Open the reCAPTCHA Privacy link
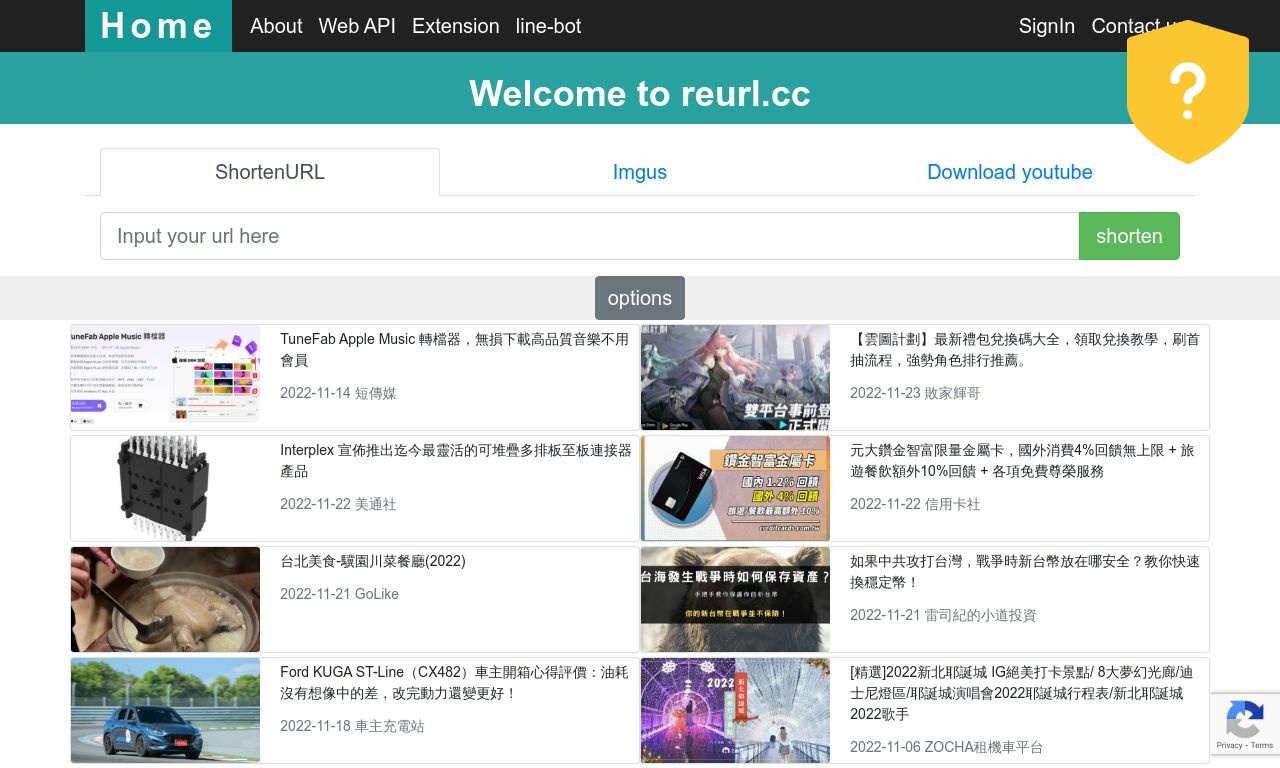This screenshot has height=768, width=1280. click(x=1229, y=746)
